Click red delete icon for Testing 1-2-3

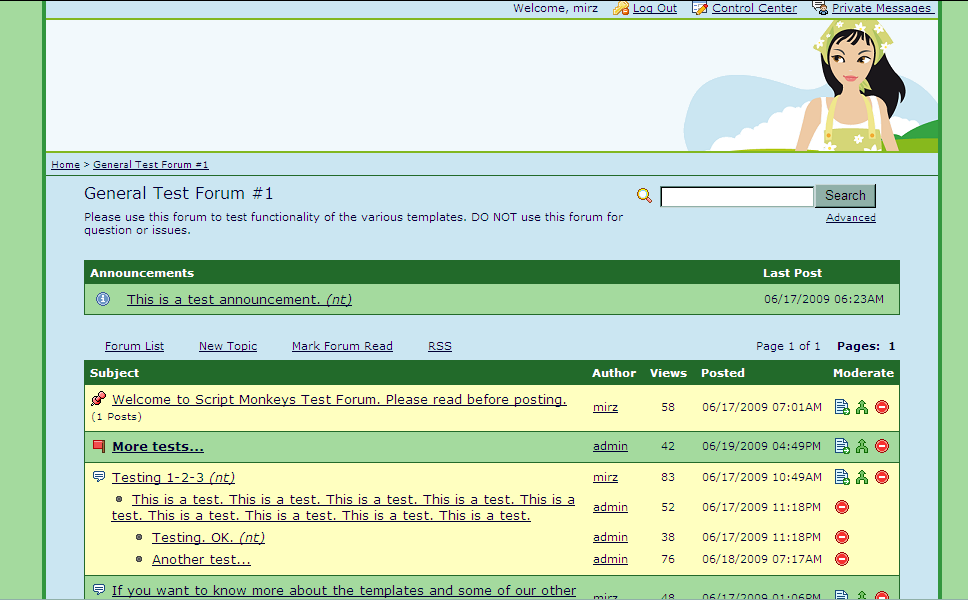(882, 477)
